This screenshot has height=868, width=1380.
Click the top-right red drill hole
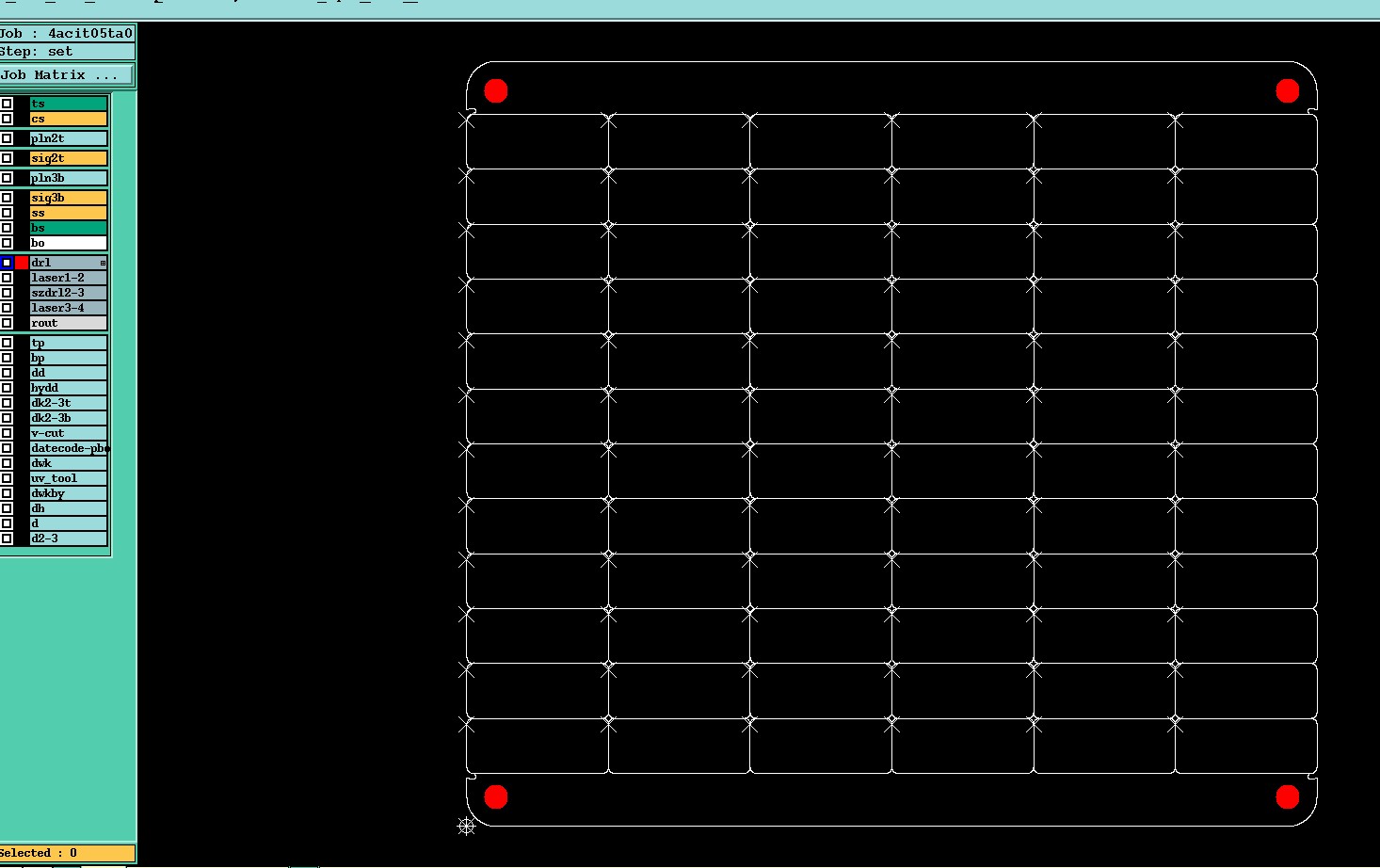click(x=1288, y=90)
